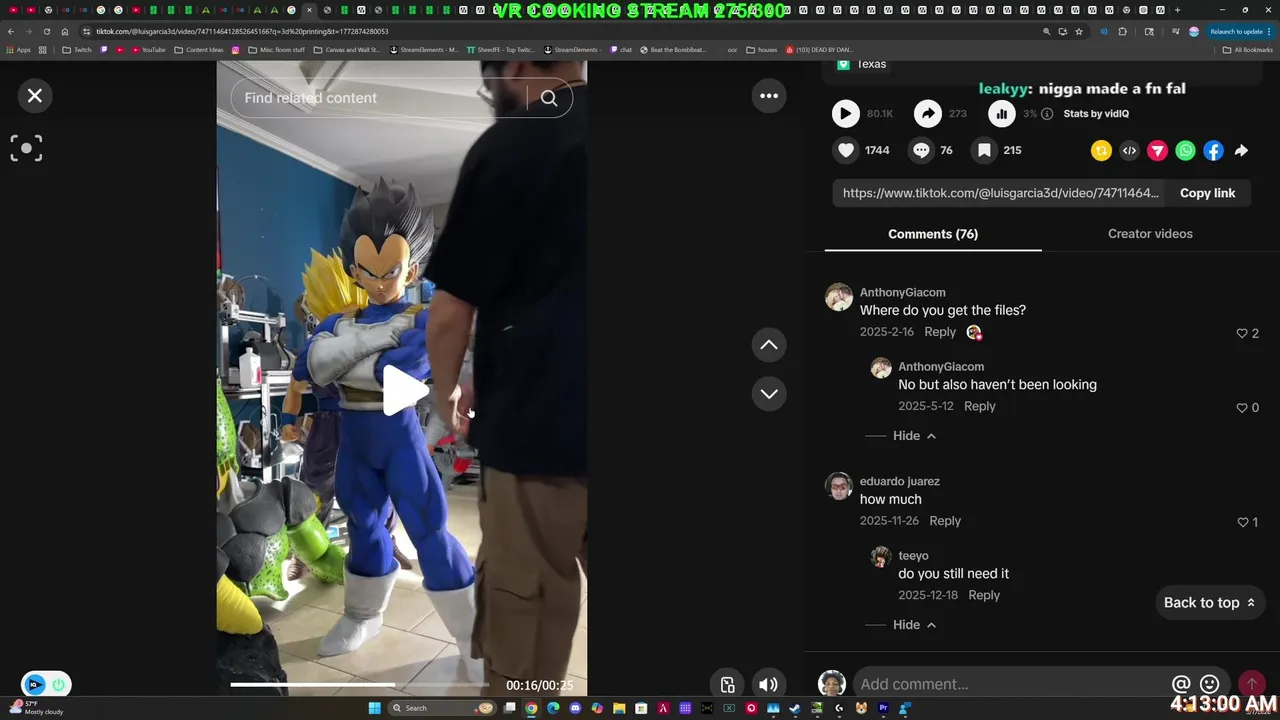Viewport: 1280px width, 720px height.
Task: Share via Facebook icon
Action: [1213, 151]
